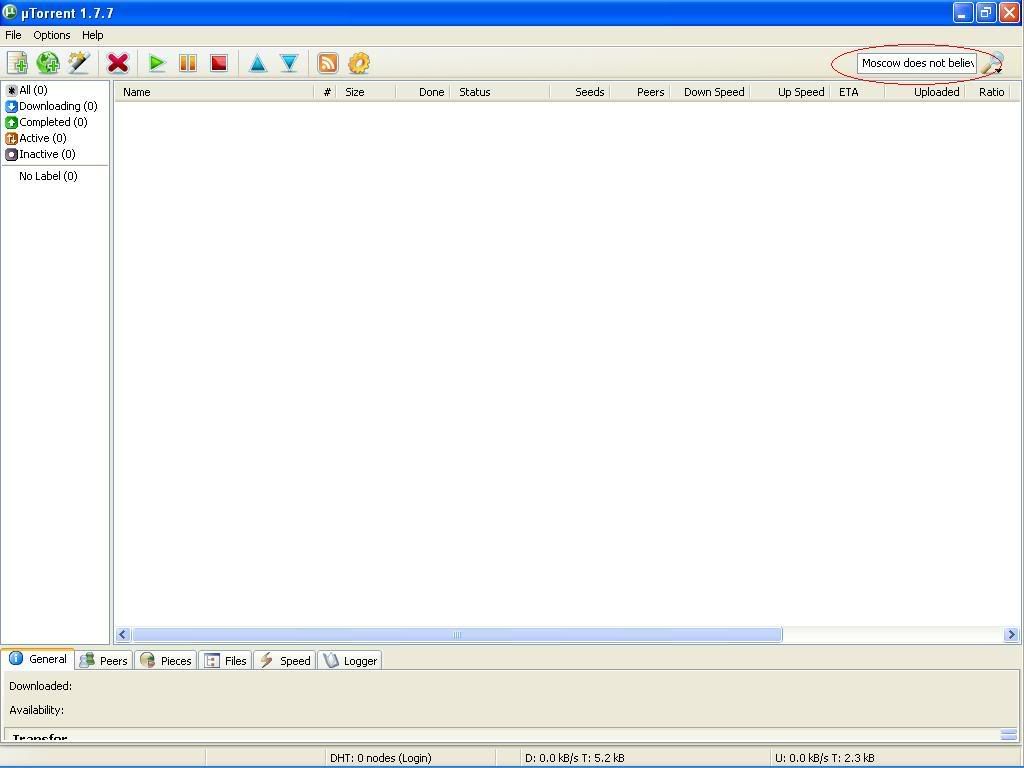Click the red X Remove icon

(x=118, y=63)
